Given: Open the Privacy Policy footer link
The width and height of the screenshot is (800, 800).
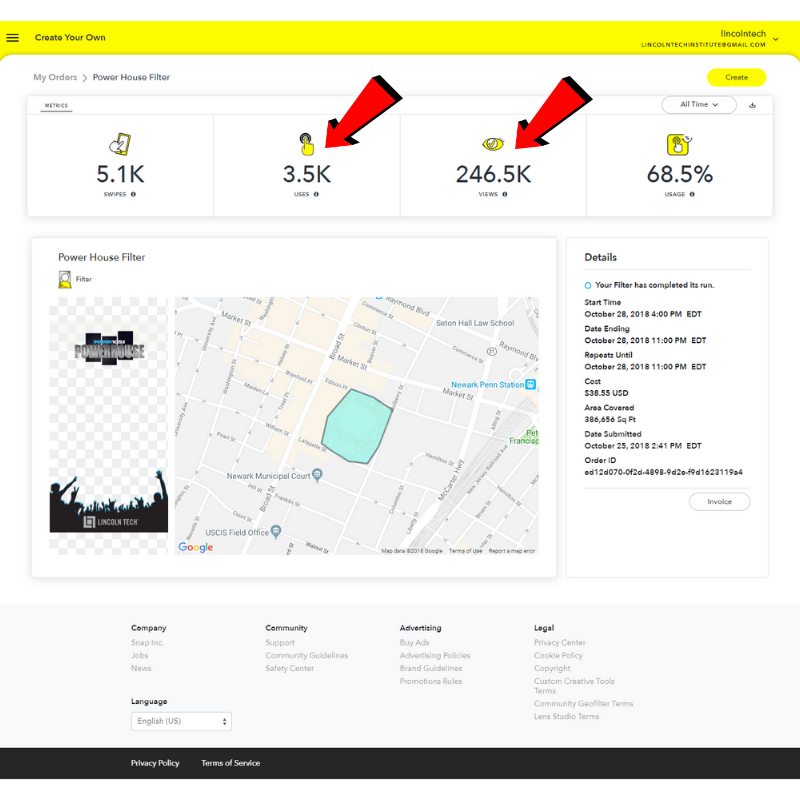Looking at the screenshot, I should tap(155, 763).
